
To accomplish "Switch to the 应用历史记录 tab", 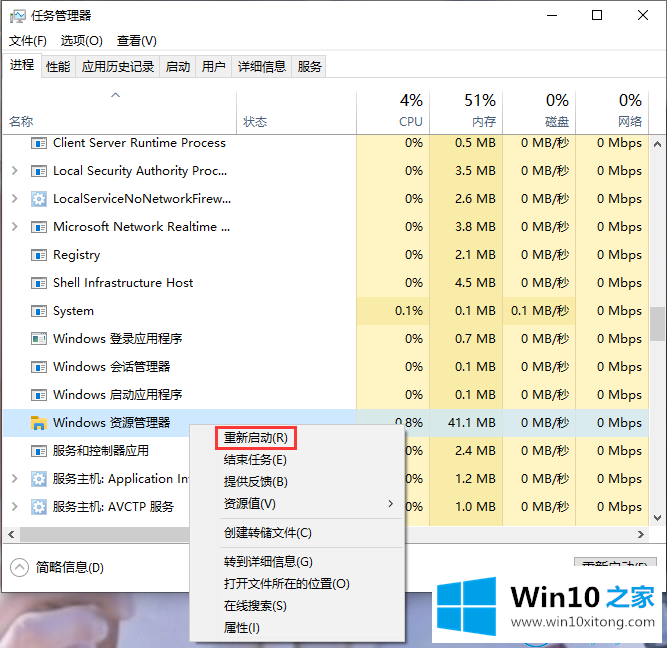I will [118, 67].
